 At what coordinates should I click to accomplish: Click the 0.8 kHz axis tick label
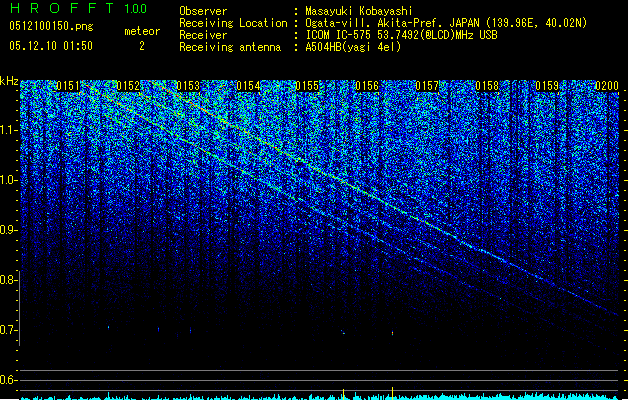pyautogui.click(x=9, y=280)
